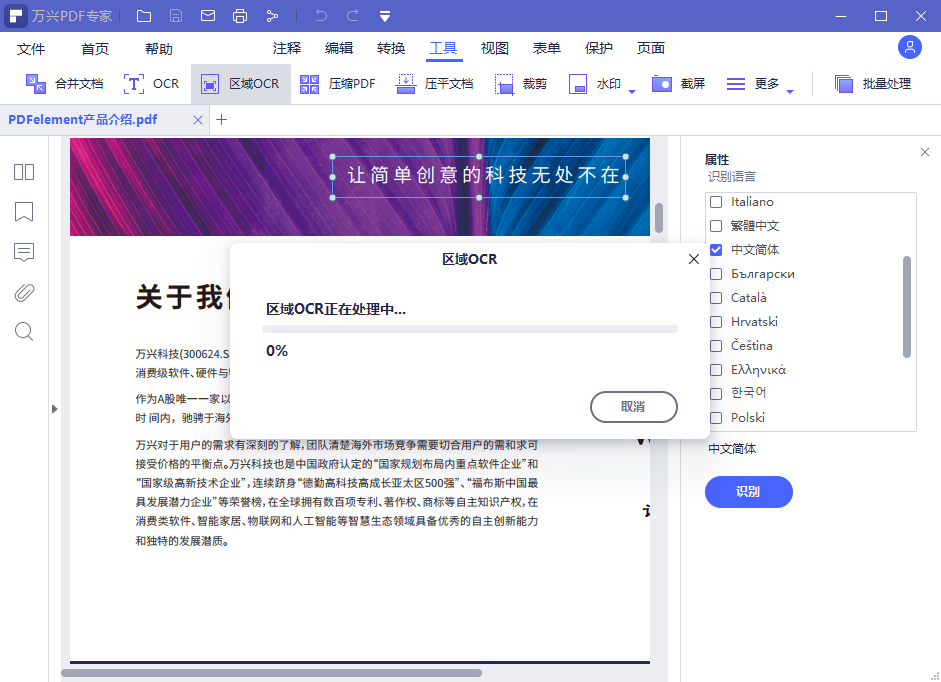This screenshot has width=941, height=682.
Task: Enable the Italiano recognition language
Action: [x=715, y=201]
